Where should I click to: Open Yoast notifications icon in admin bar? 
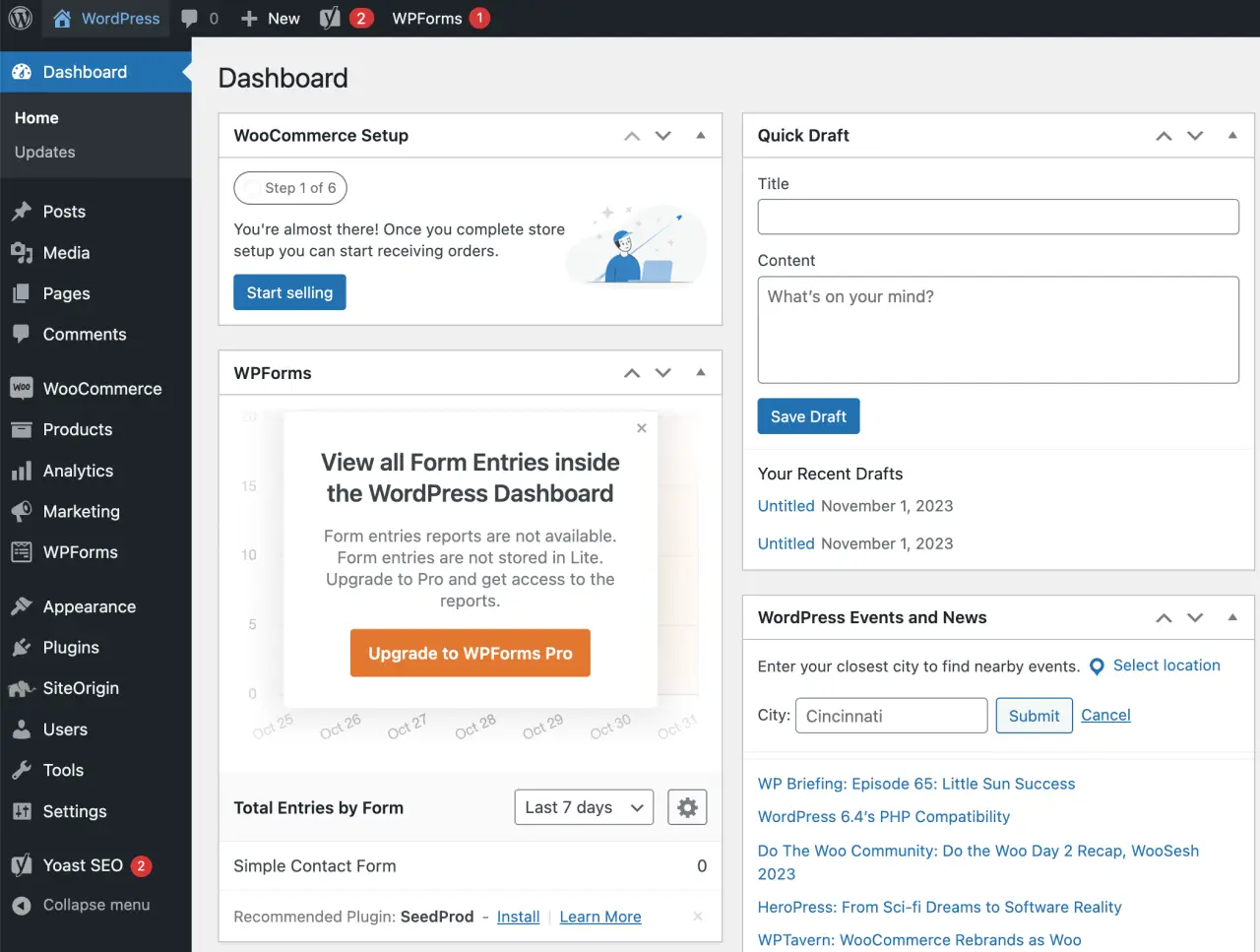(x=331, y=18)
